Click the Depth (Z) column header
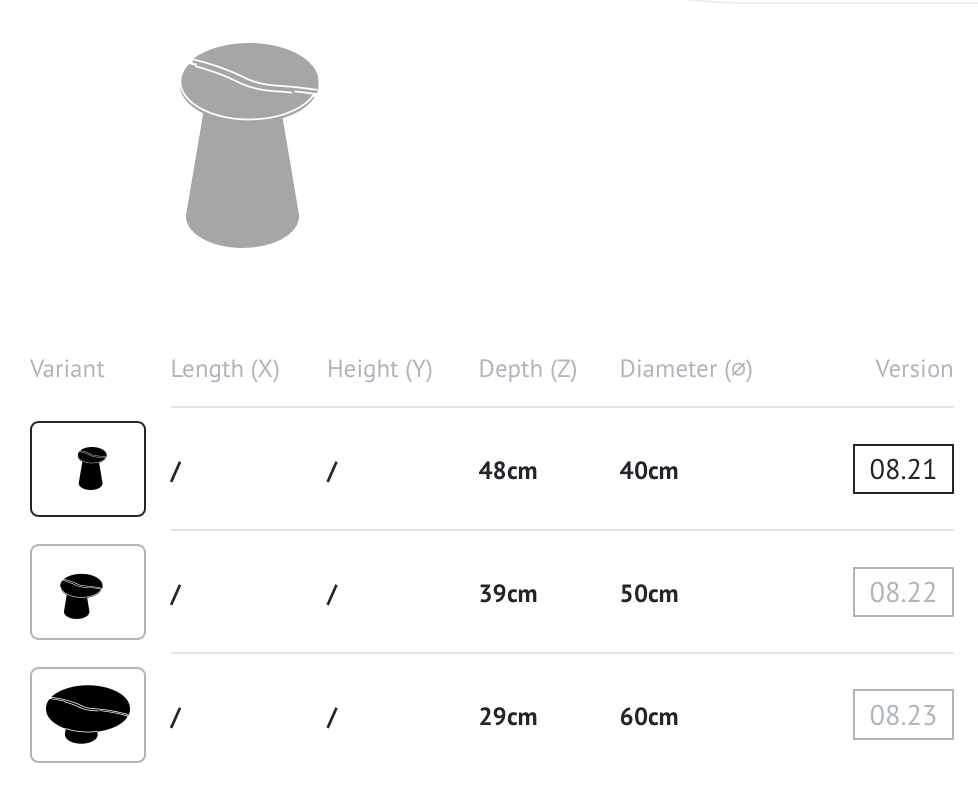978x790 pixels. pos(528,369)
